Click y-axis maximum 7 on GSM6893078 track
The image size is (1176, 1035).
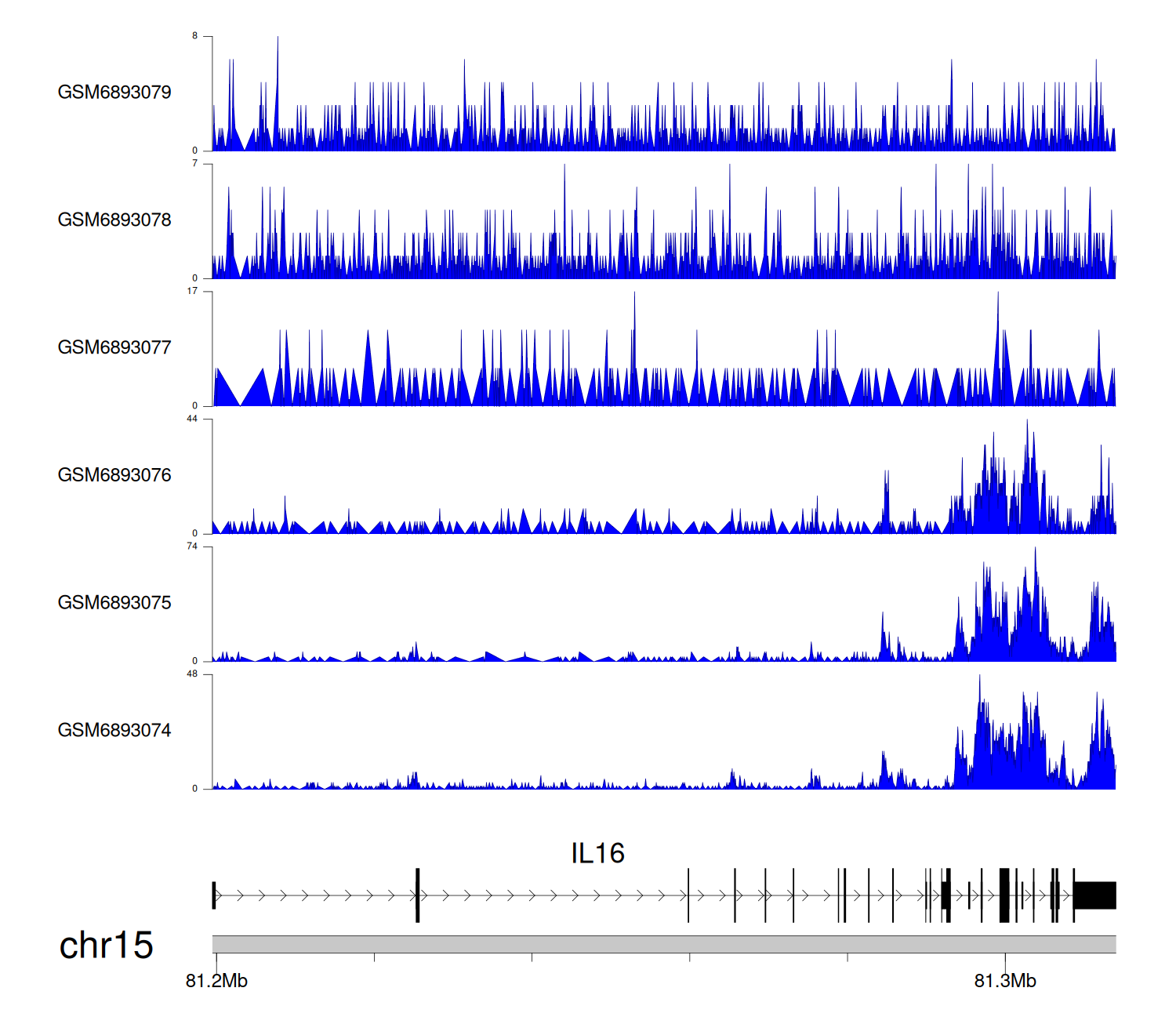point(195,163)
